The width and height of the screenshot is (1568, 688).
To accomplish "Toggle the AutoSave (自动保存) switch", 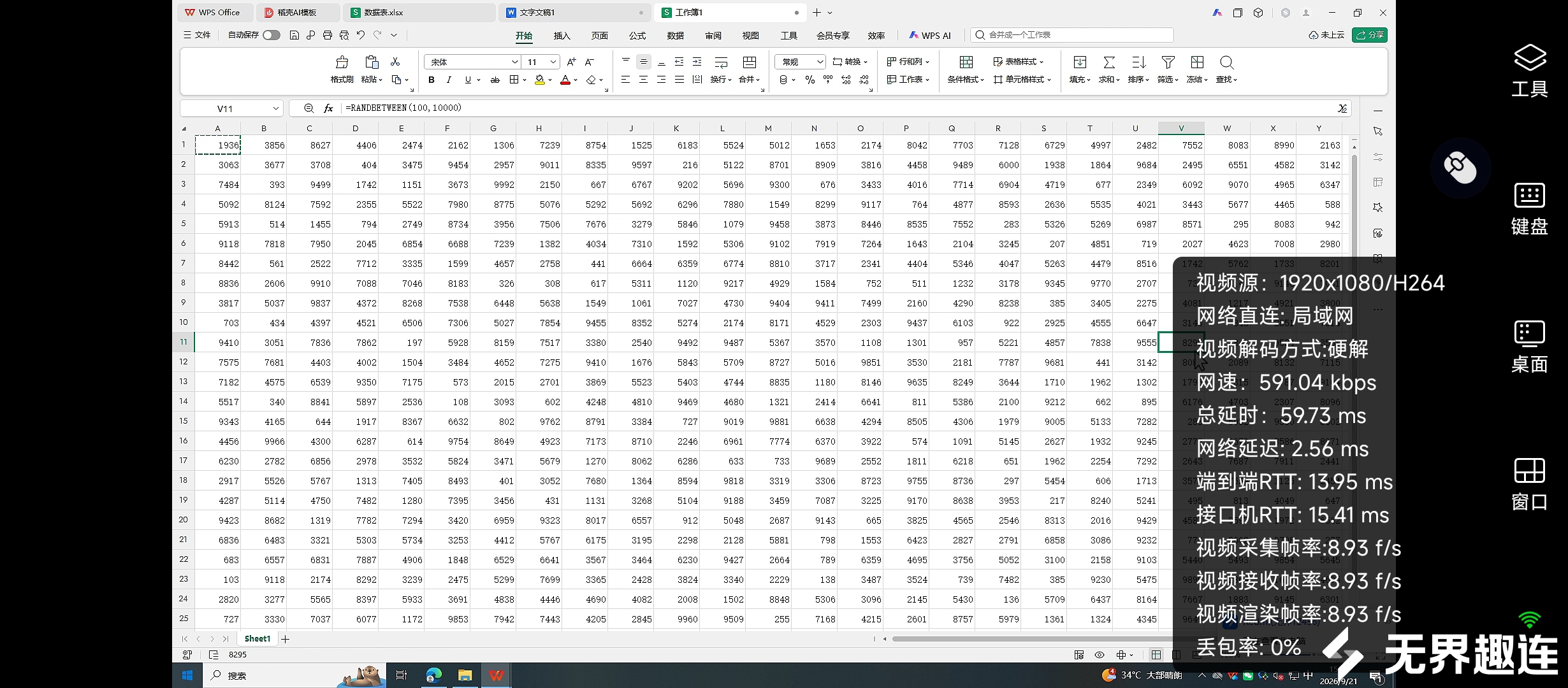I will tap(272, 35).
